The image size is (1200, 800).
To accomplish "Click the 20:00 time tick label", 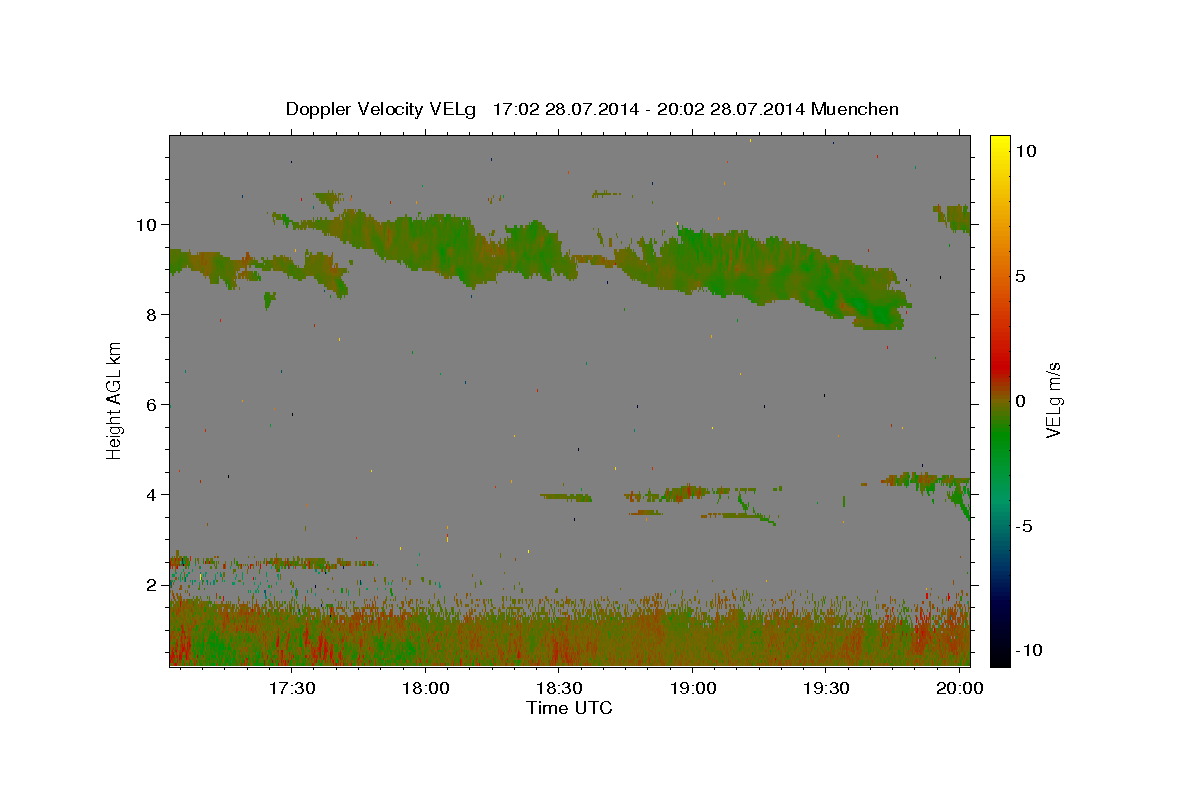I will (x=961, y=689).
